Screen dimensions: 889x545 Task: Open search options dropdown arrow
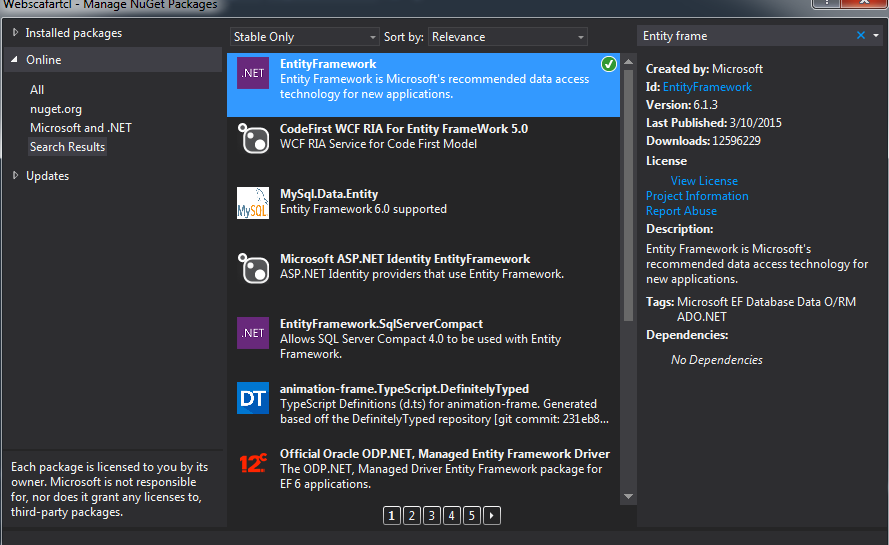pos(876,36)
